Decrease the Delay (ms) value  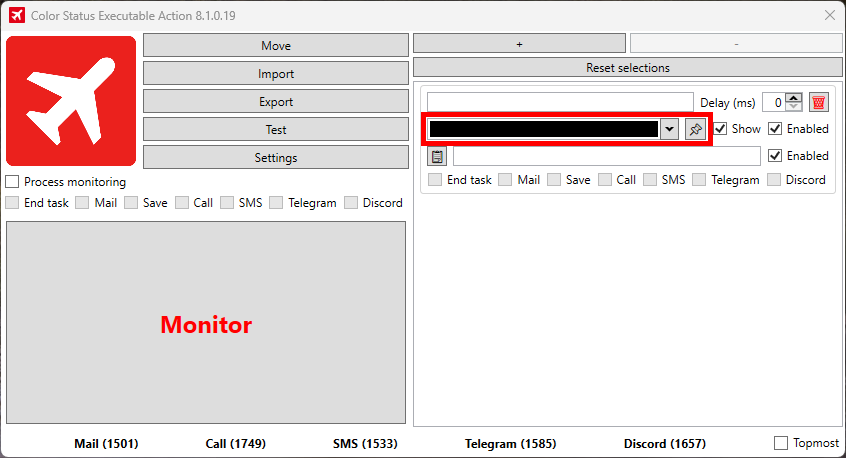pyautogui.click(x=794, y=106)
